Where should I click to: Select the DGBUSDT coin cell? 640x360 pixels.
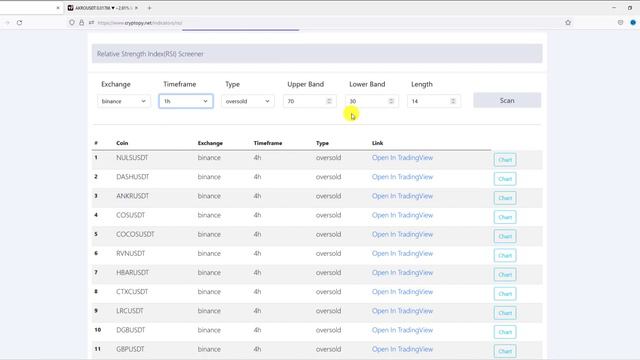pos(131,330)
